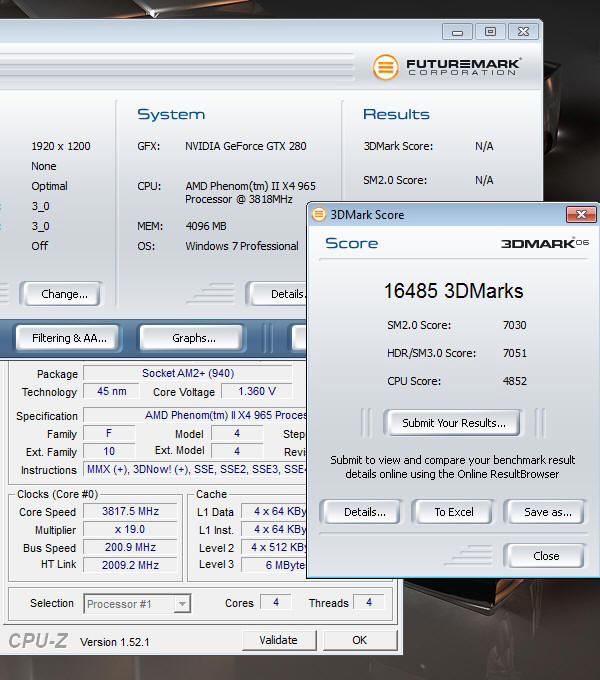
Task: Close the 3DMark Score dialog with red X
Action: pos(581,214)
